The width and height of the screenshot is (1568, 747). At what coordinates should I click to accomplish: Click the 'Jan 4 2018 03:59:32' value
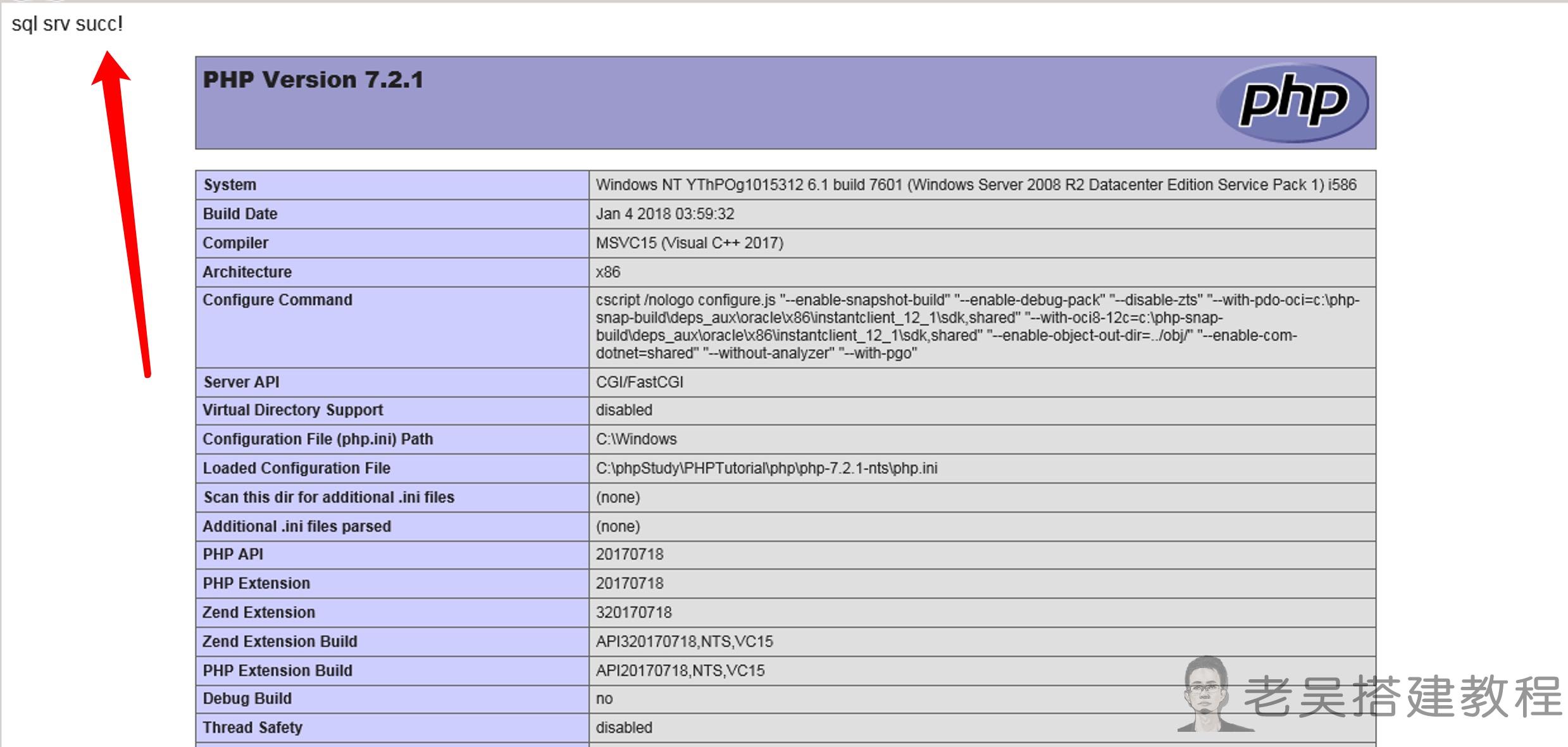click(665, 214)
